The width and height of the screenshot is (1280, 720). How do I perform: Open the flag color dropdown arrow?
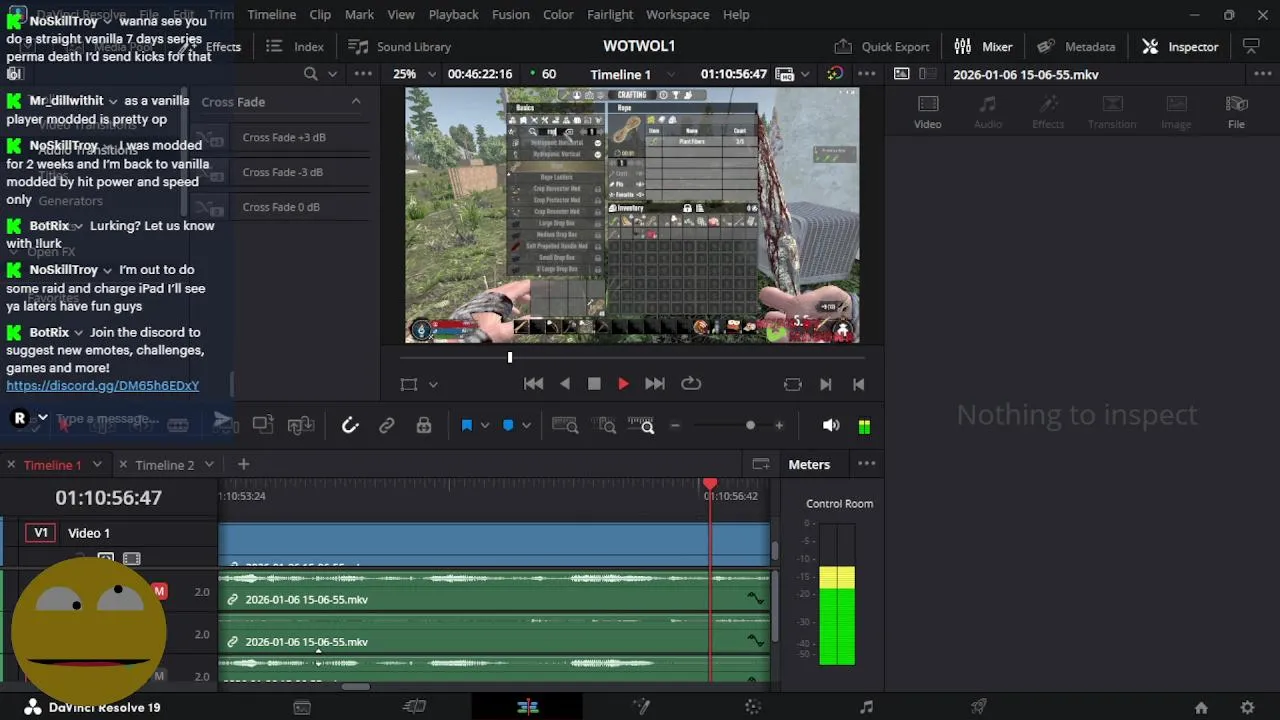pyautogui.click(x=485, y=426)
